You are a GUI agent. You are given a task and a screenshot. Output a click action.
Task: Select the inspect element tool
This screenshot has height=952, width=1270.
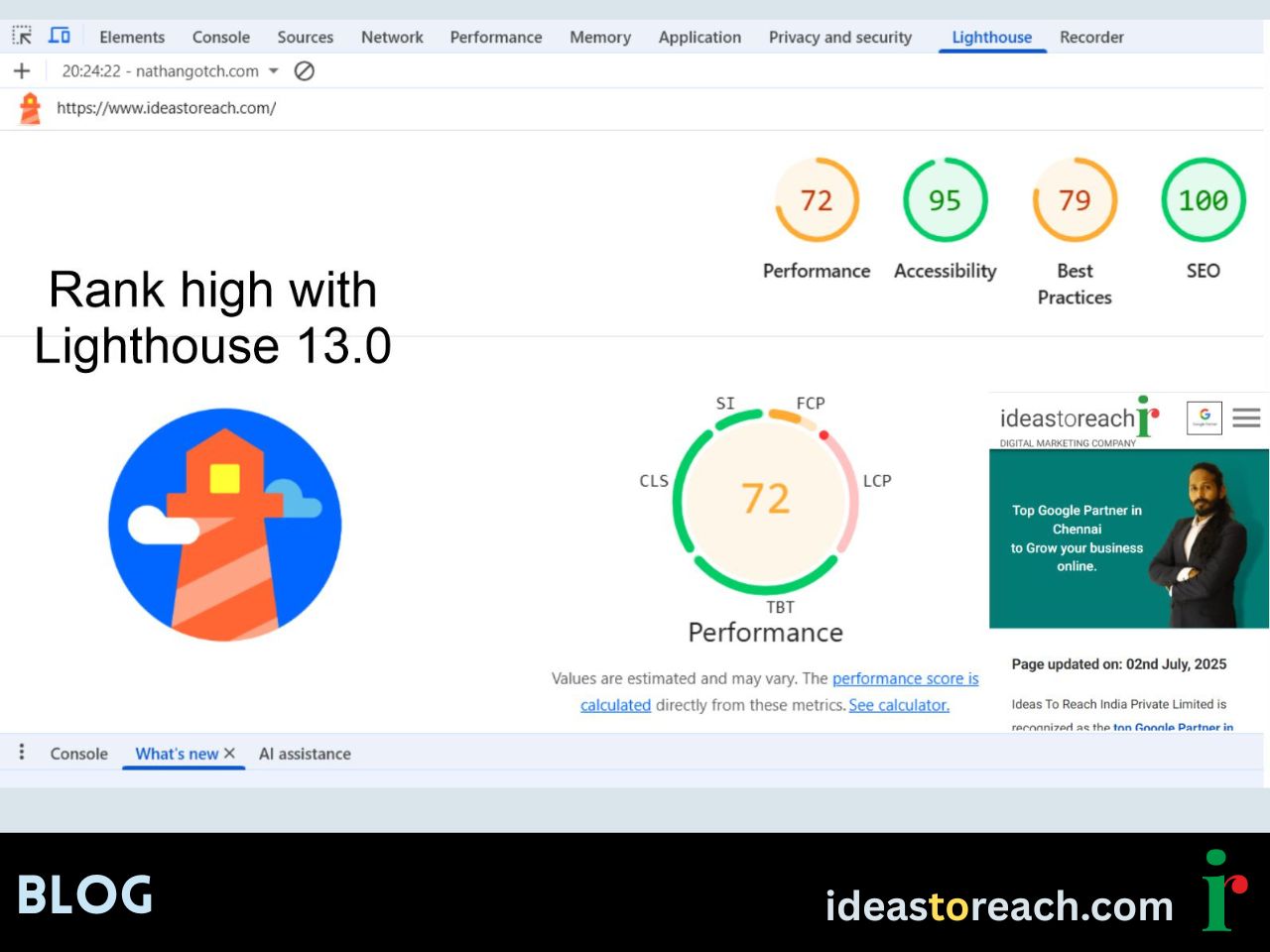pyautogui.click(x=21, y=36)
